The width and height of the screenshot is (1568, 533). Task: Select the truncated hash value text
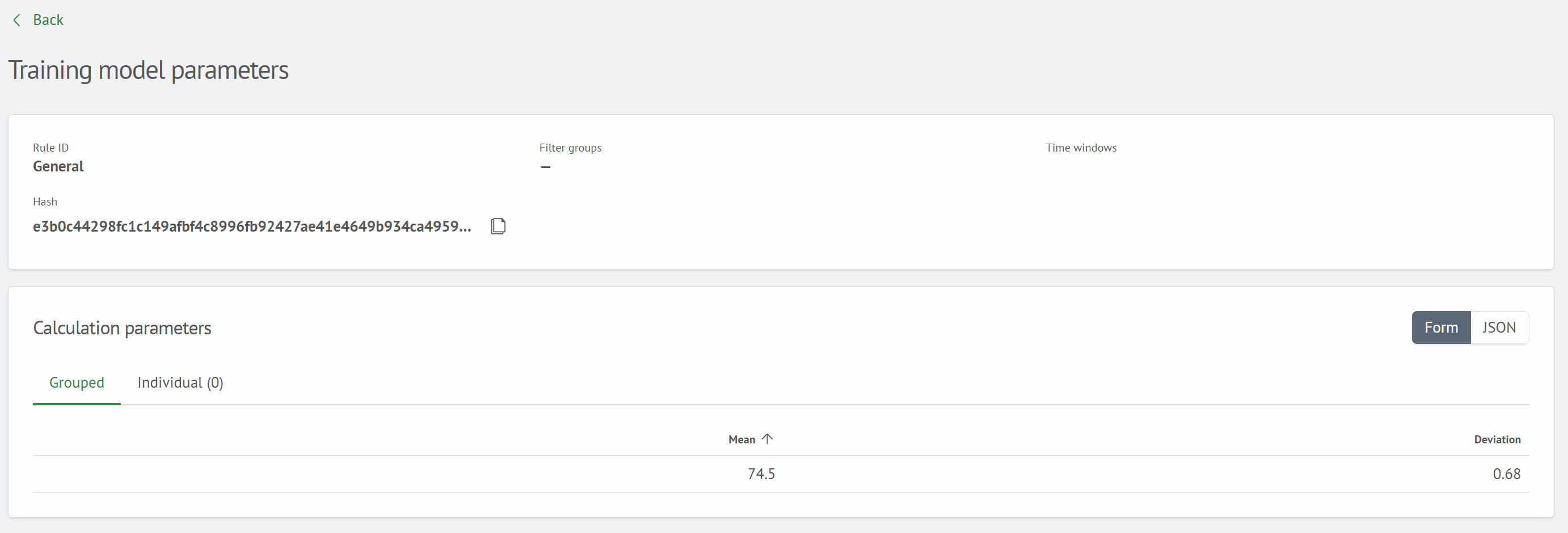tap(252, 226)
